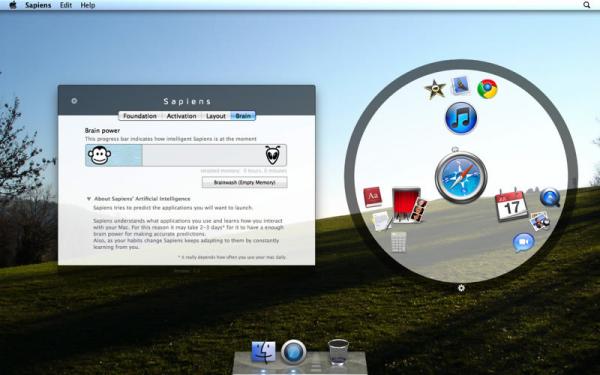Collapse About Sapiens' Artificial Intelligence section
This screenshot has height=375, width=600.
pos(89,199)
